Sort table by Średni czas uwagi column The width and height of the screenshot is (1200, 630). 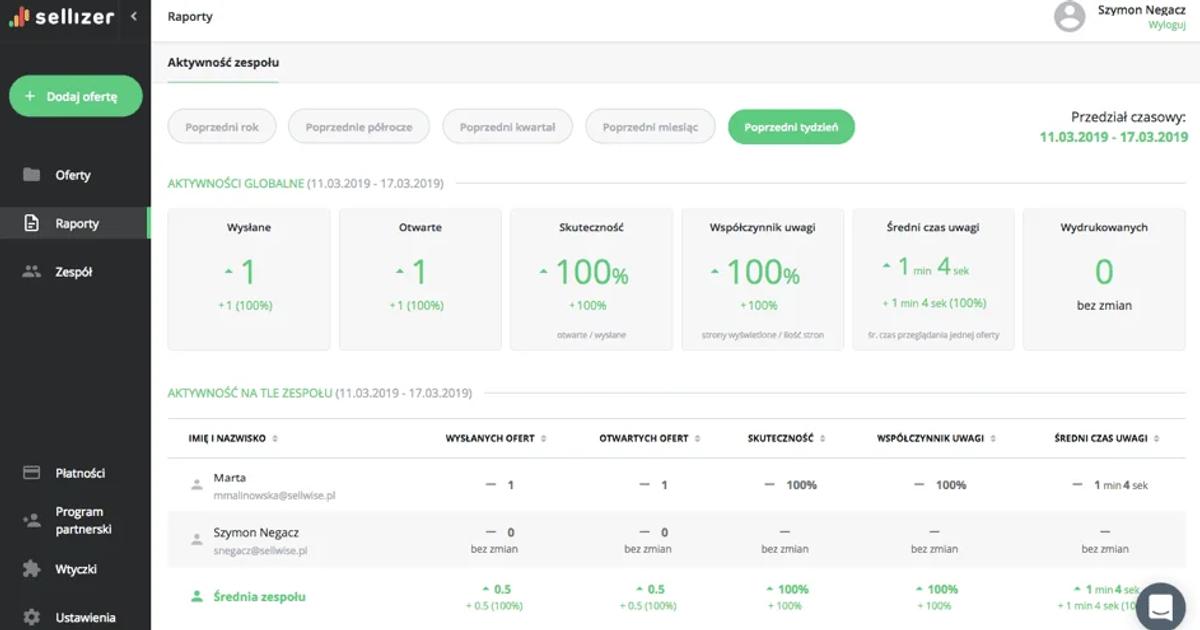tap(1107, 438)
